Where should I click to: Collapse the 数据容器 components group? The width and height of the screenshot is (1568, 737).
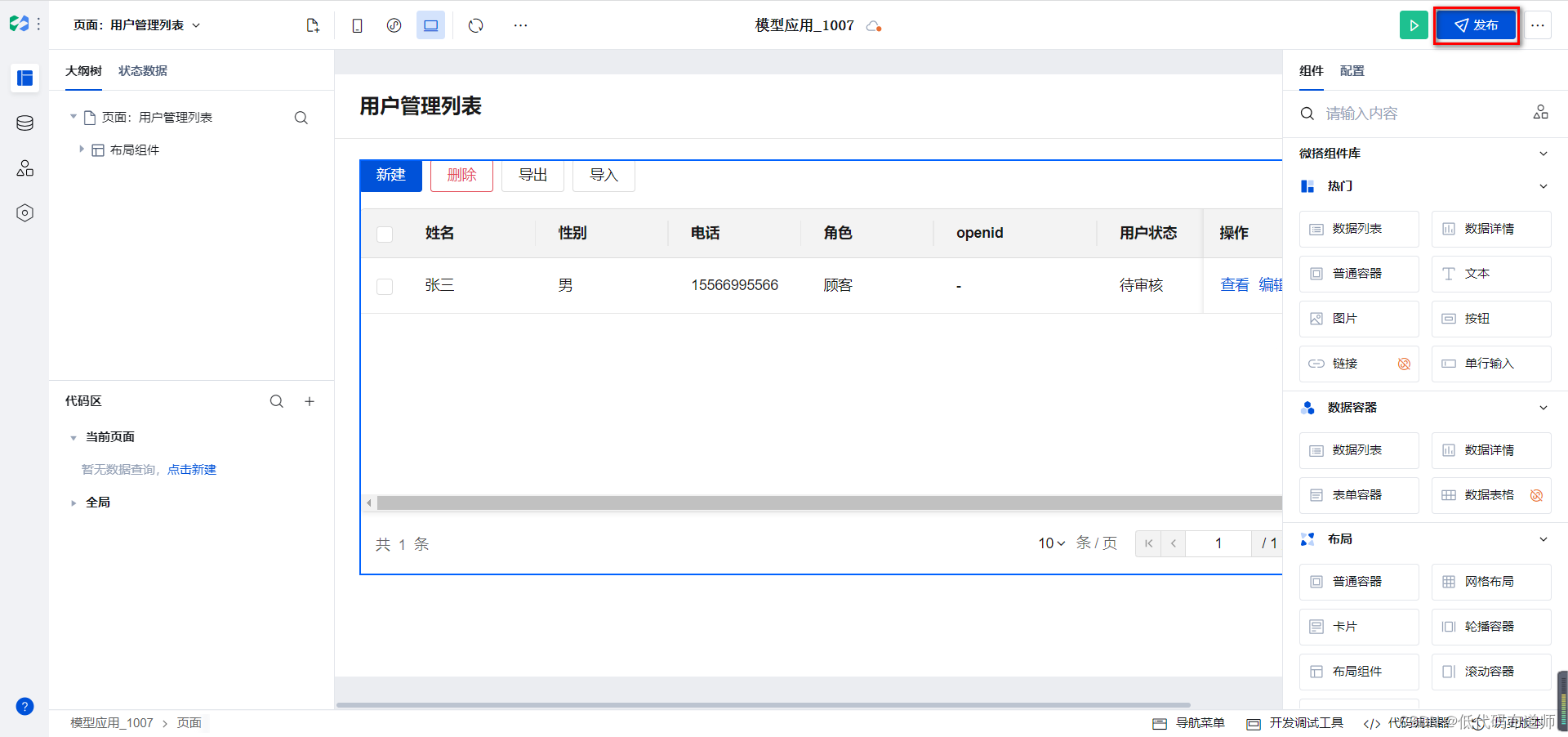1543,408
